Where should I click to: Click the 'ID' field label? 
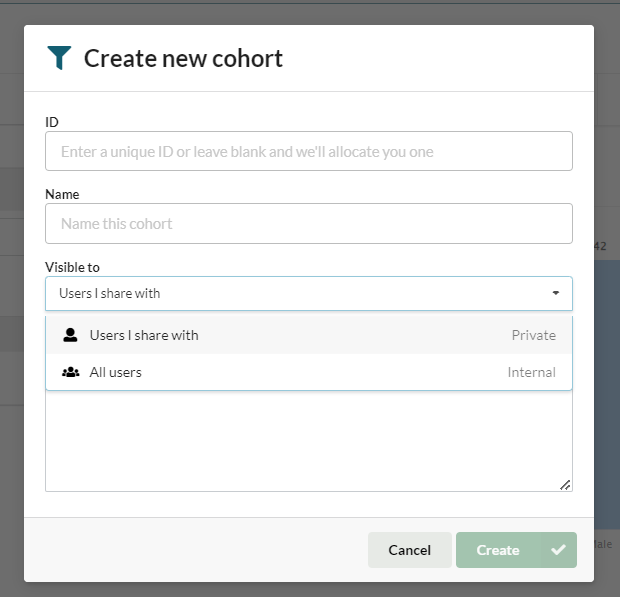point(52,121)
